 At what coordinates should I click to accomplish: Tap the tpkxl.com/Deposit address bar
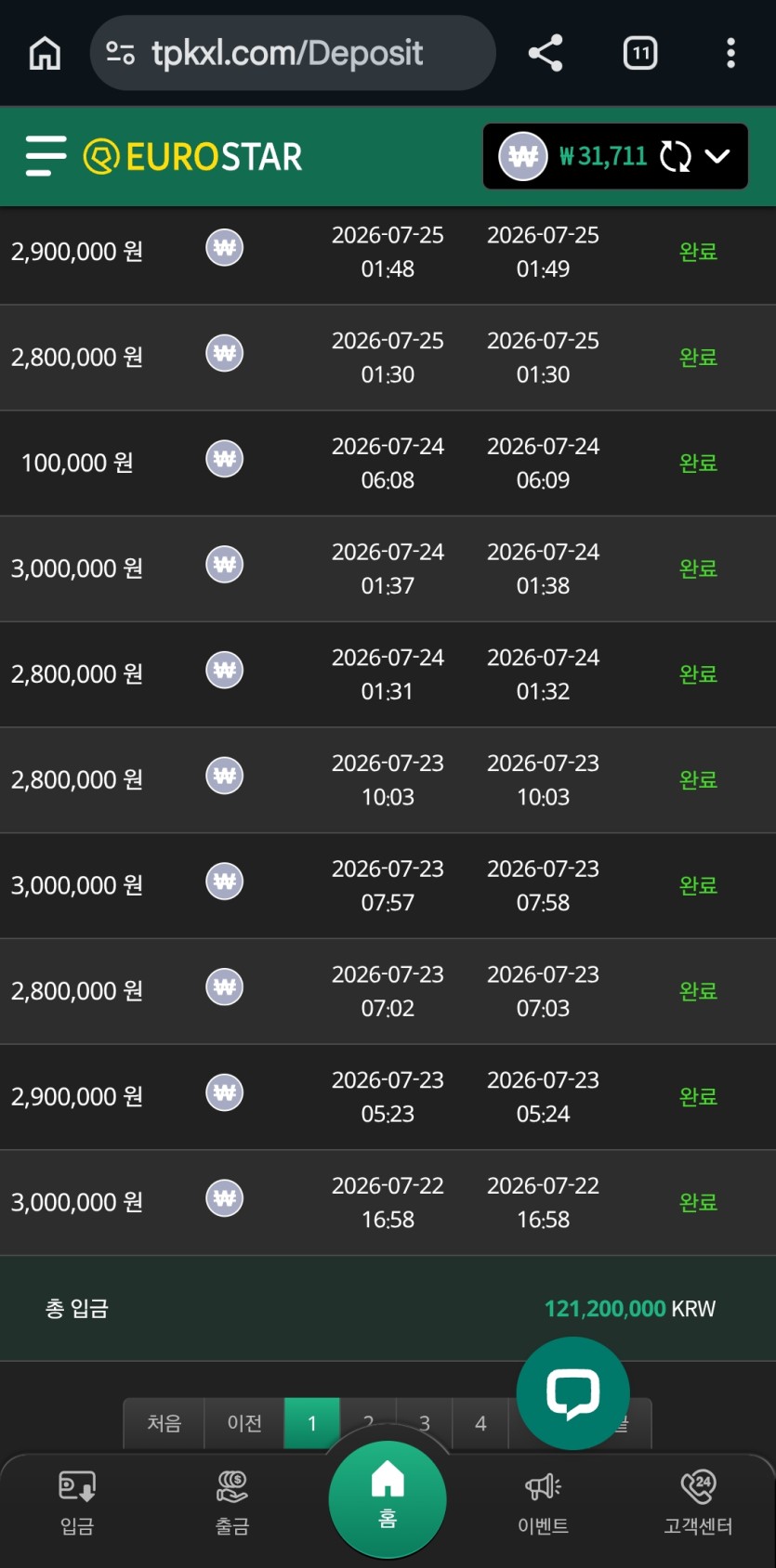(293, 53)
